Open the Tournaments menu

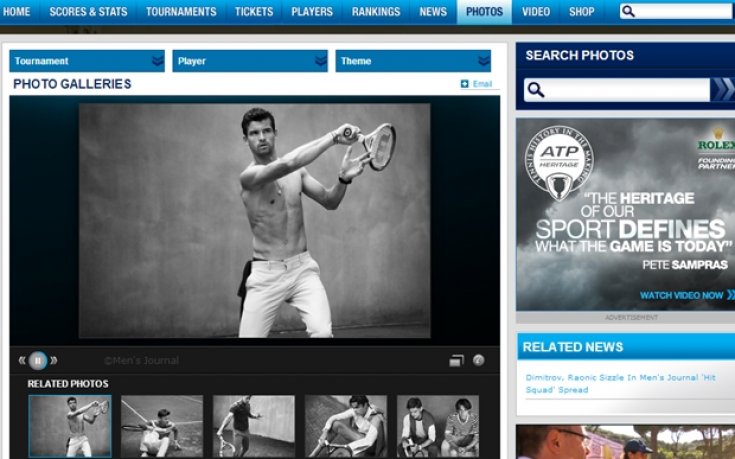click(x=181, y=12)
